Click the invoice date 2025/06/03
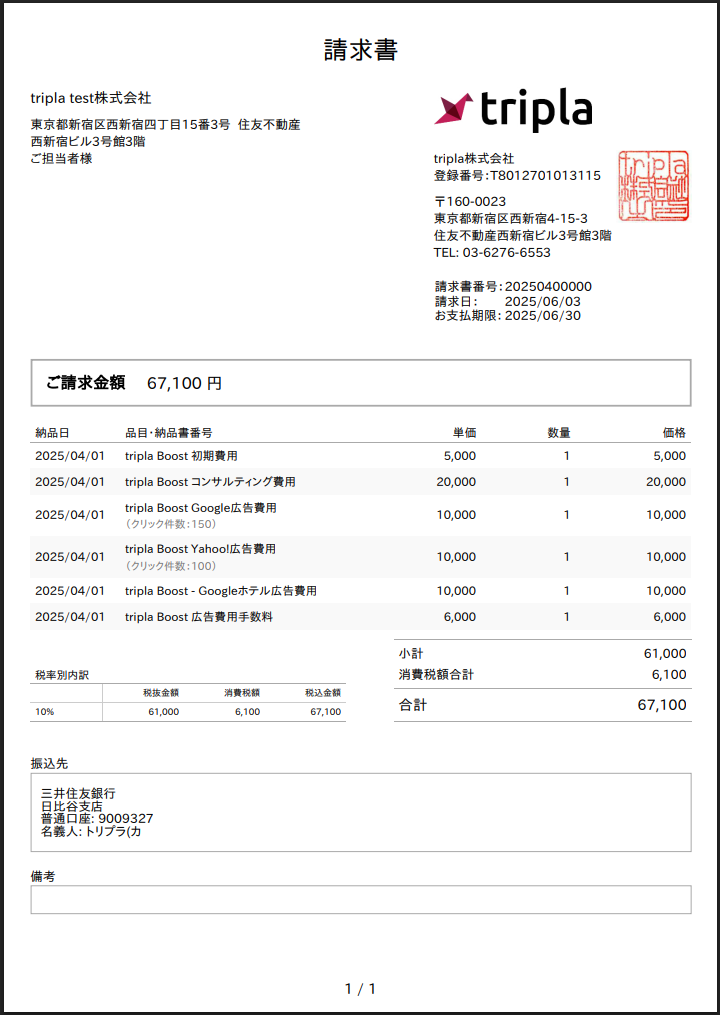Image resolution: width=720 pixels, height=1015 pixels. [x=543, y=302]
